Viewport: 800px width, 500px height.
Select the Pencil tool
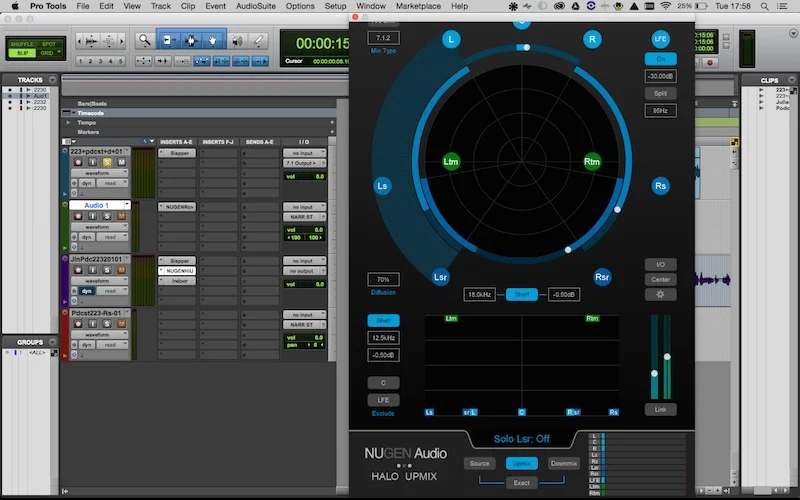point(259,41)
